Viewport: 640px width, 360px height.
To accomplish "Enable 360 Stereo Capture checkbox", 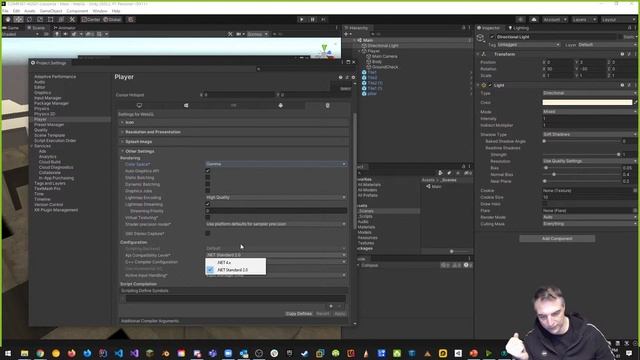I will coord(208,233).
